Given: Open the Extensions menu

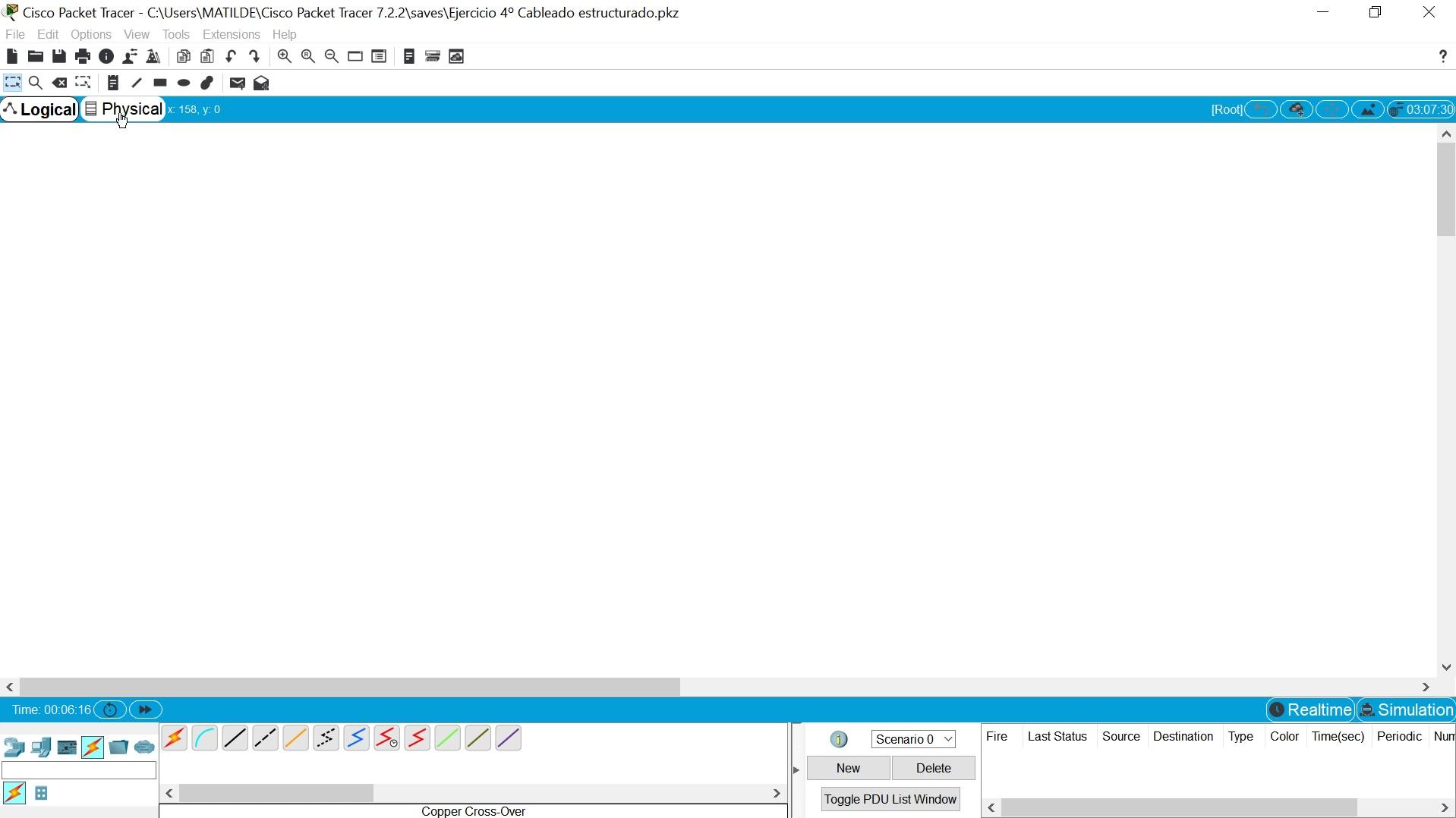Looking at the screenshot, I should (232, 35).
